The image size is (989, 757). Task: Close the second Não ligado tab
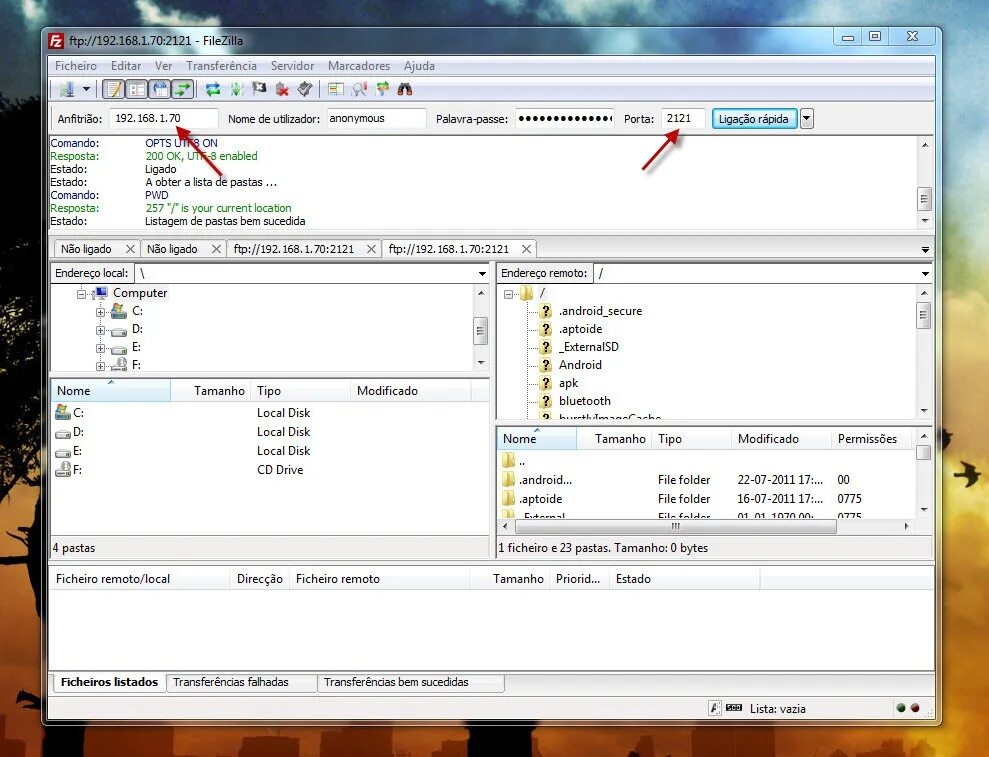click(216, 249)
